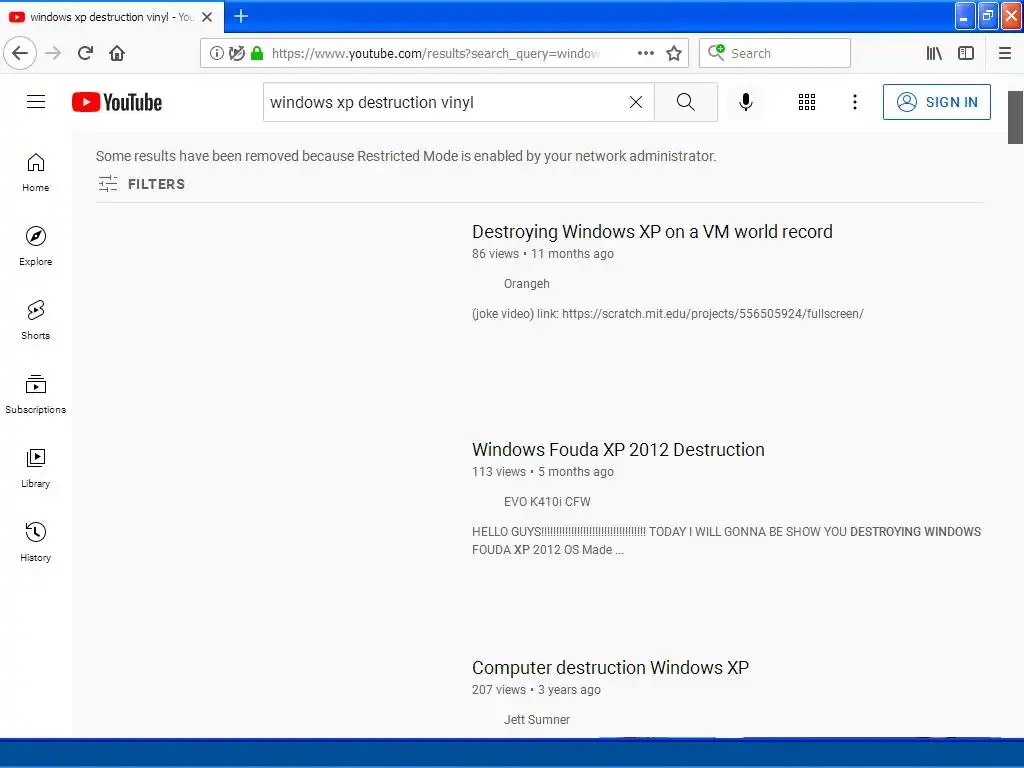Screen dimensions: 1024x768
Task: Open the browser home page
Action: (x=117, y=53)
